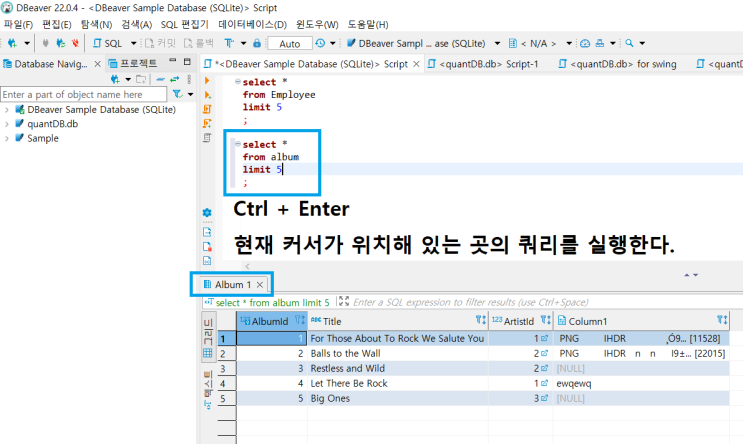Screen dimensions: 743x444
Task: Open a new SQL editor with SQL button
Action: pyautogui.click(x=108, y=43)
